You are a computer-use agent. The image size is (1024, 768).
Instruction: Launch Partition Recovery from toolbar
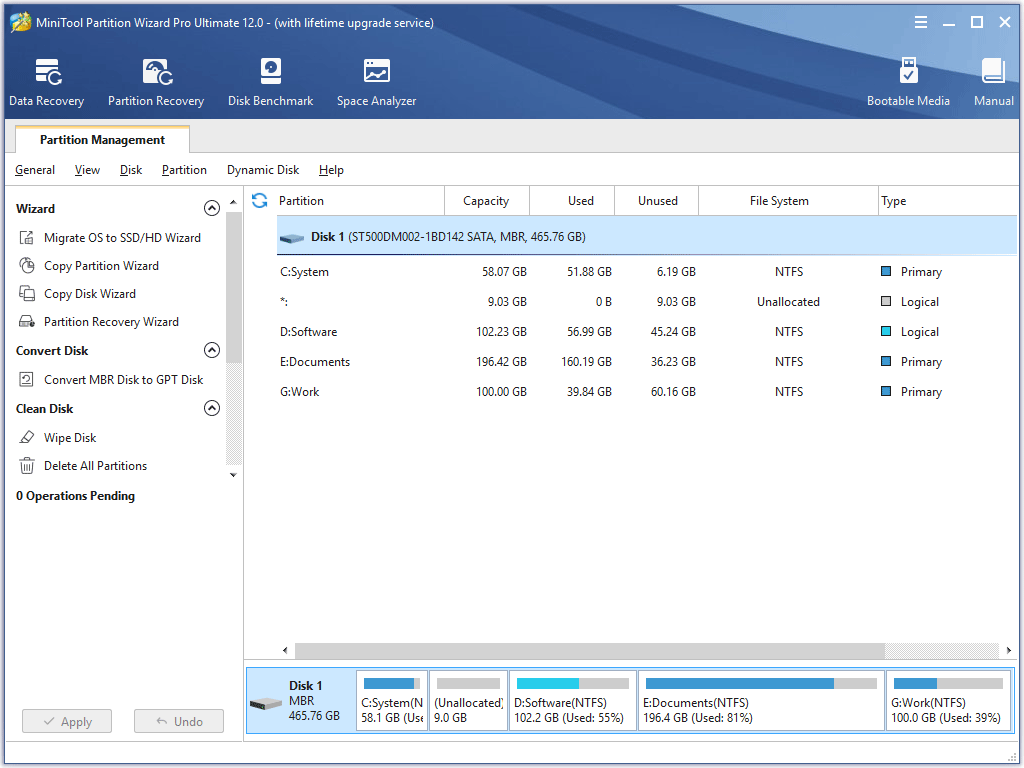click(x=156, y=82)
